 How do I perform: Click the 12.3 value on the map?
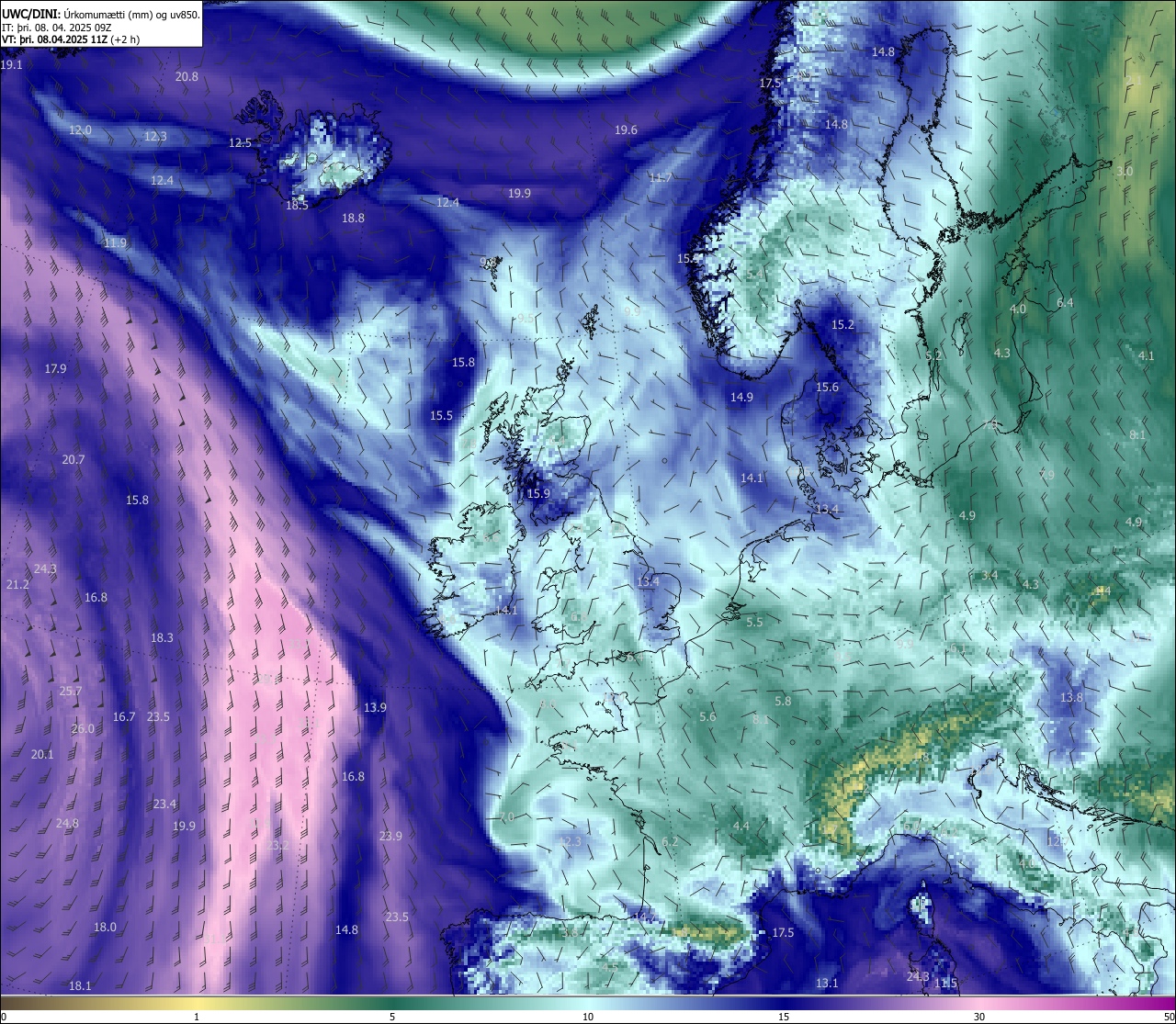155,136
